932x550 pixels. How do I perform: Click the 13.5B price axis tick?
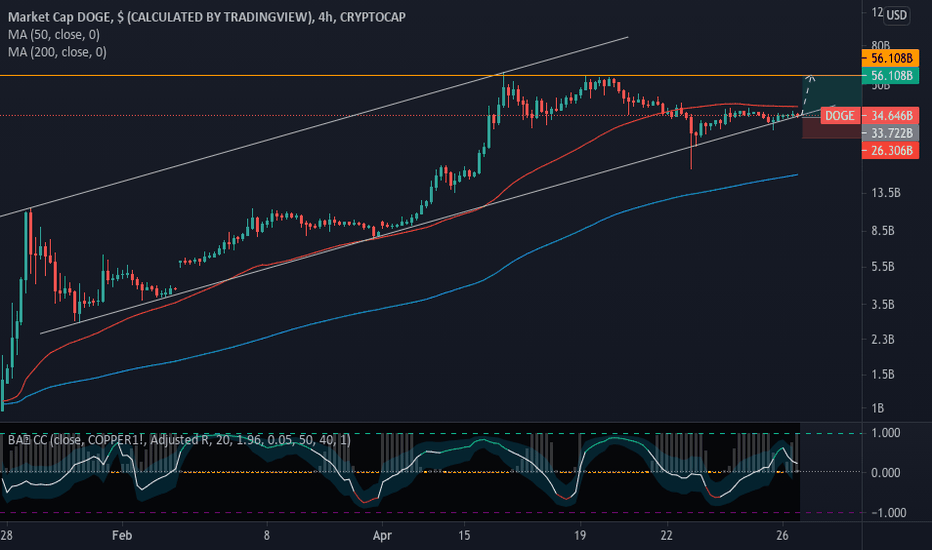click(x=886, y=193)
